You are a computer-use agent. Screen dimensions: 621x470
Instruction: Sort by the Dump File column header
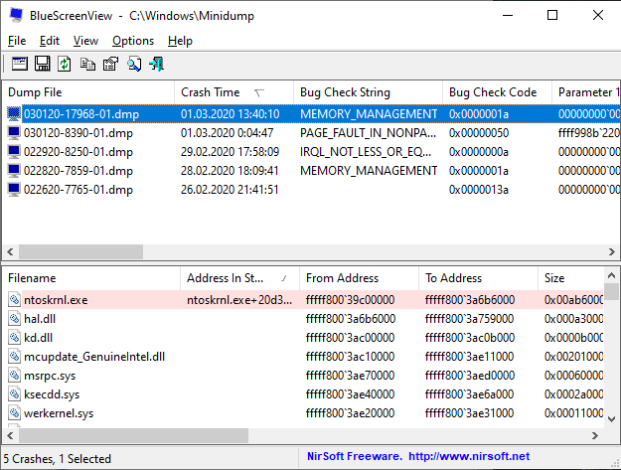coord(88,92)
